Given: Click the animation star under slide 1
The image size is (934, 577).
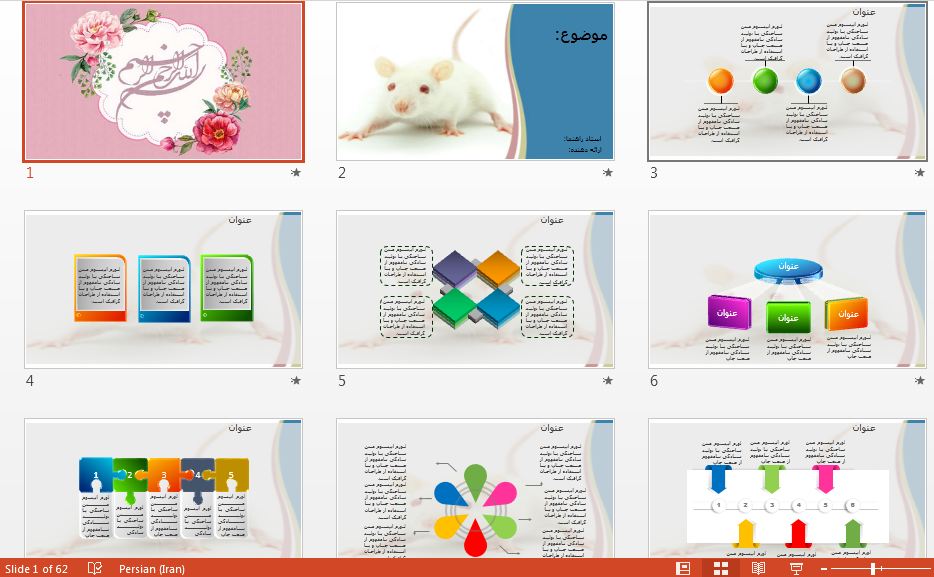Looking at the screenshot, I should [x=295, y=173].
